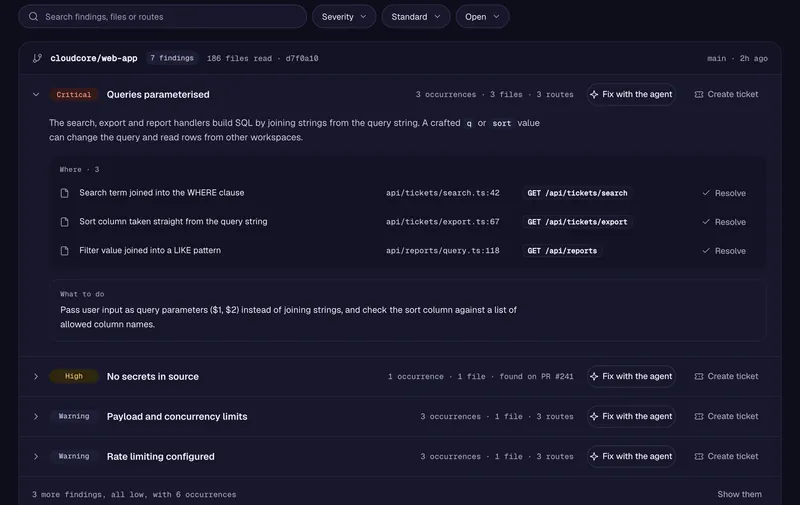Click 'Filter value joined into a LIKE pattern'
The image size is (800, 505).
[x=150, y=250]
